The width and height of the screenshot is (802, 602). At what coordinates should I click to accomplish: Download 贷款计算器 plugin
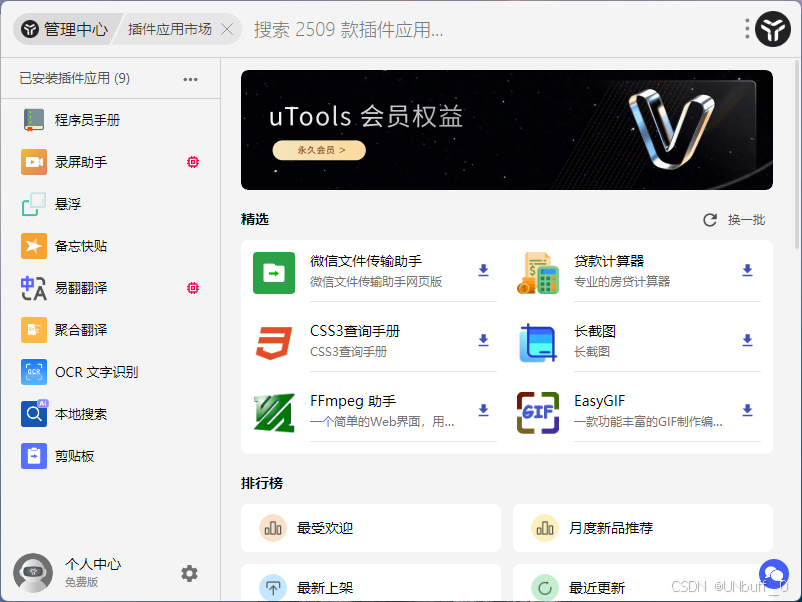click(747, 270)
